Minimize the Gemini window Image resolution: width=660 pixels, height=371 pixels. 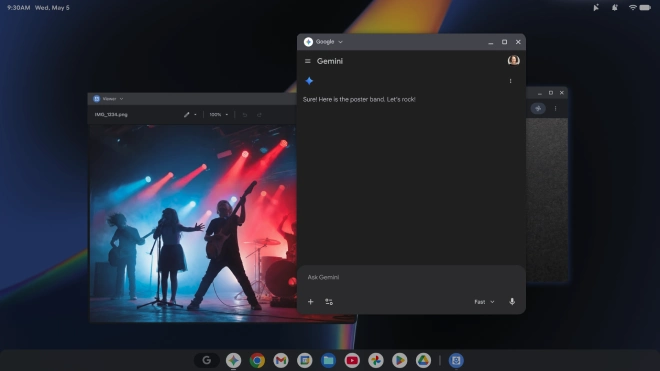click(x=490, y=42)
